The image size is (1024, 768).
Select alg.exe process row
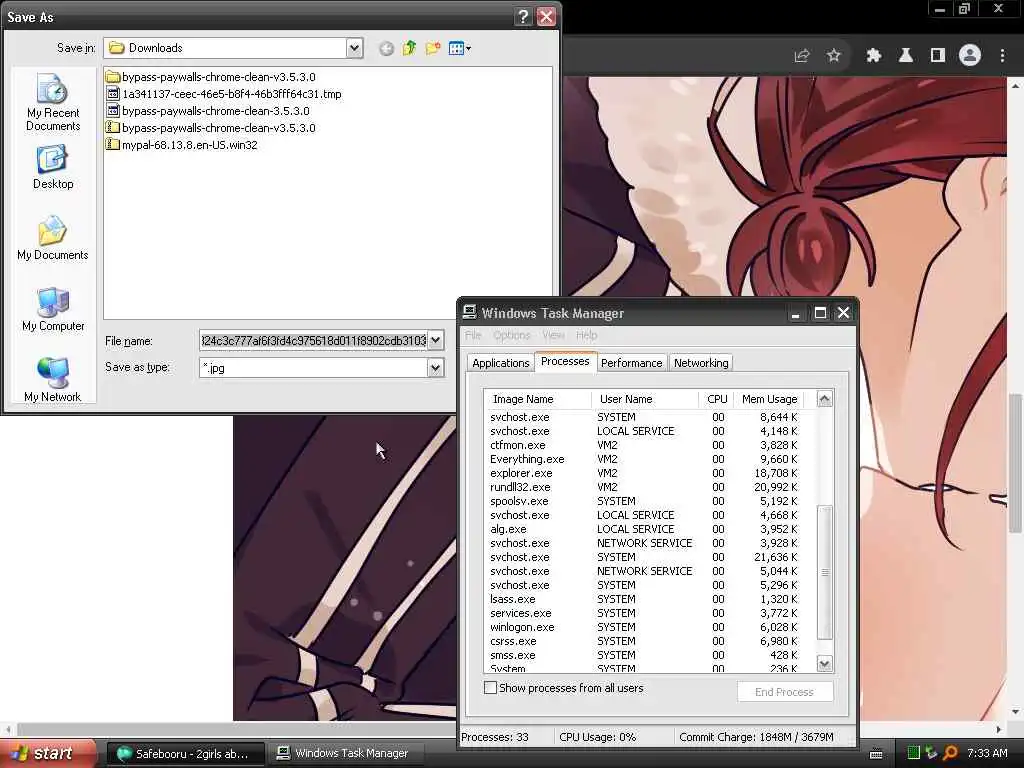click(x=643, y=530)
